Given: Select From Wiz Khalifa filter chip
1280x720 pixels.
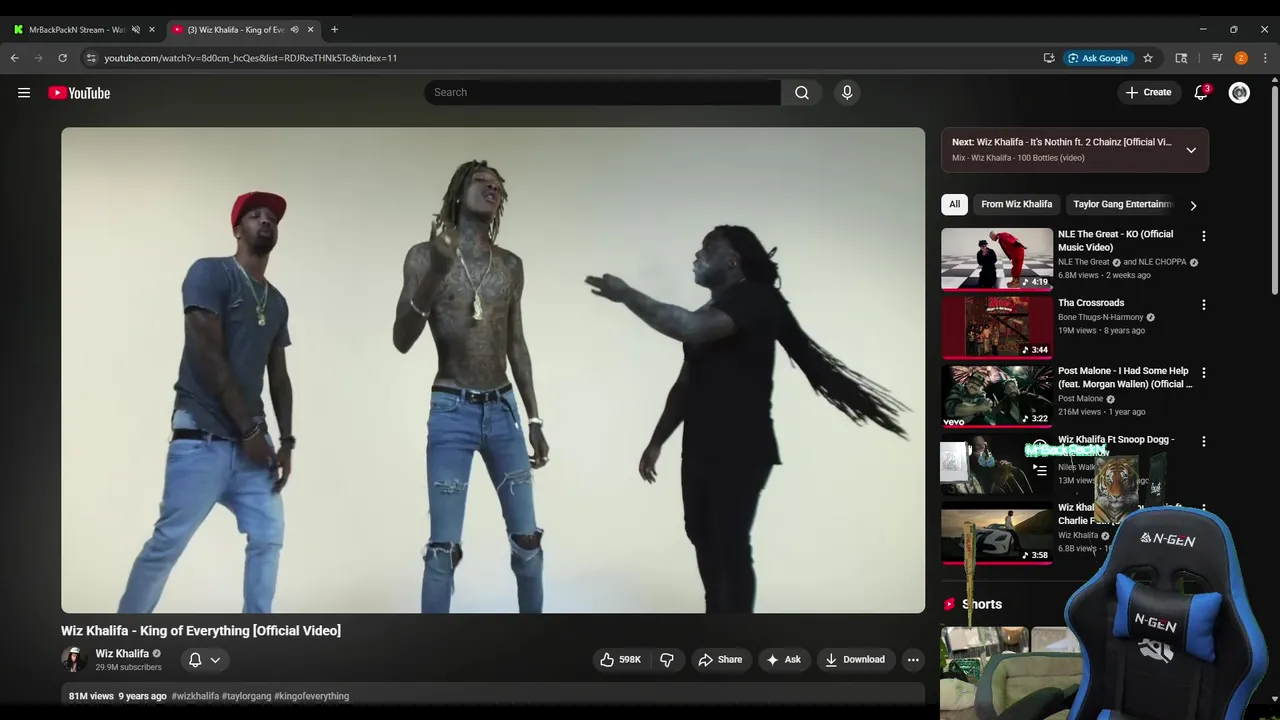Looking at the screenshot, I should tap(1016, 204).
